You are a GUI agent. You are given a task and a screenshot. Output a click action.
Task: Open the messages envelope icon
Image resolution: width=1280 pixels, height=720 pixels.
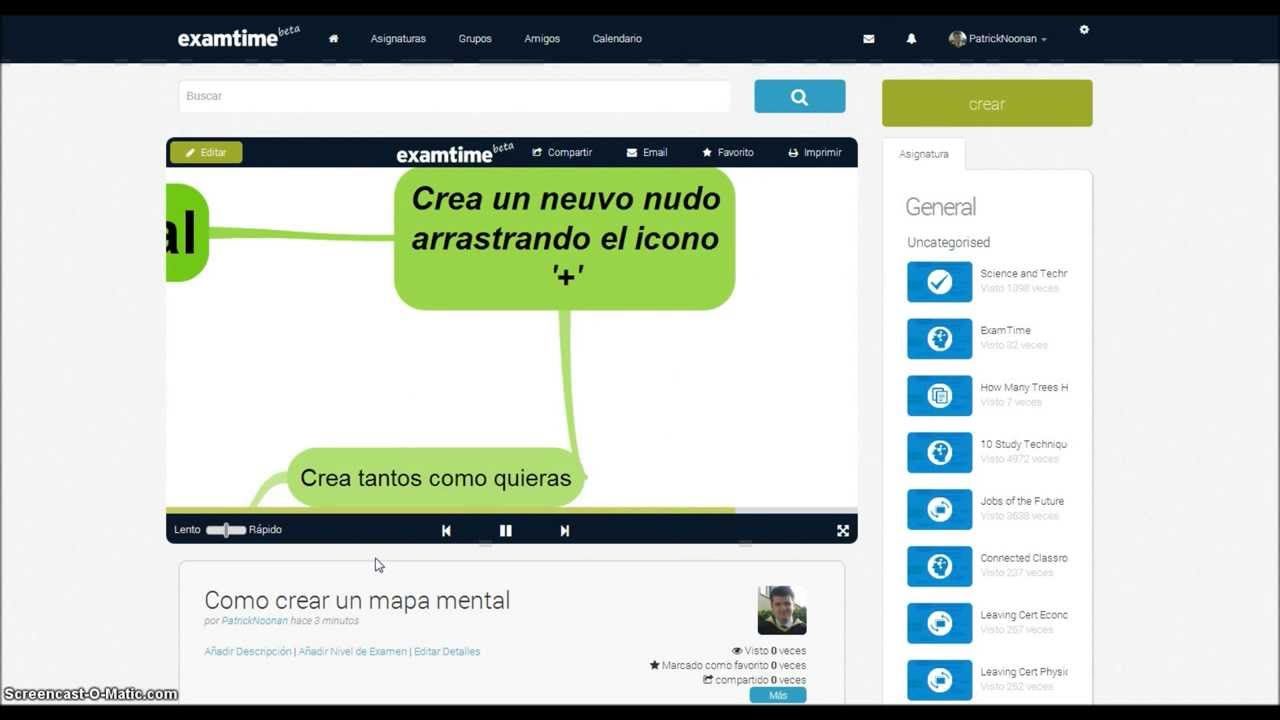[x=868, y=39]
